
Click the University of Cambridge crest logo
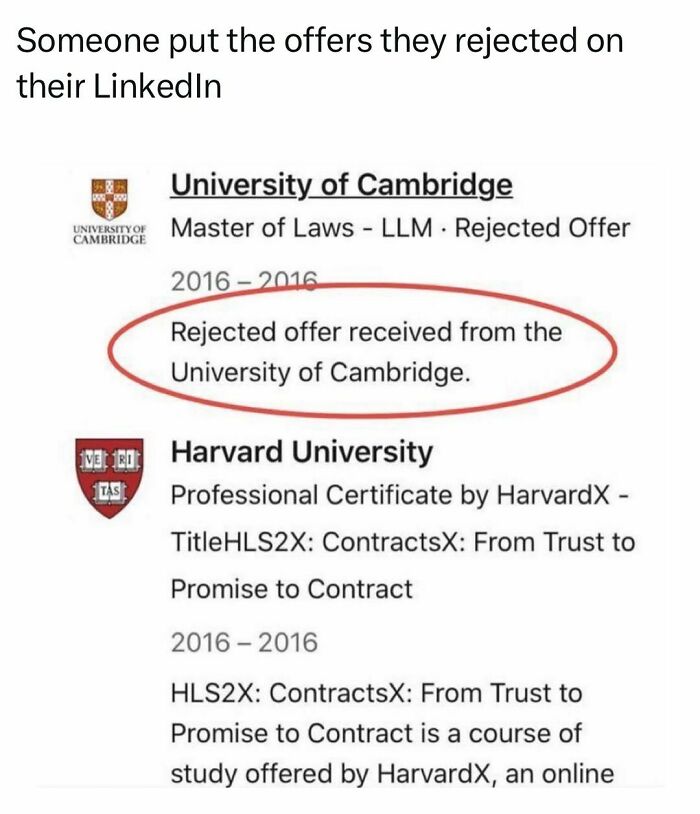110,199
